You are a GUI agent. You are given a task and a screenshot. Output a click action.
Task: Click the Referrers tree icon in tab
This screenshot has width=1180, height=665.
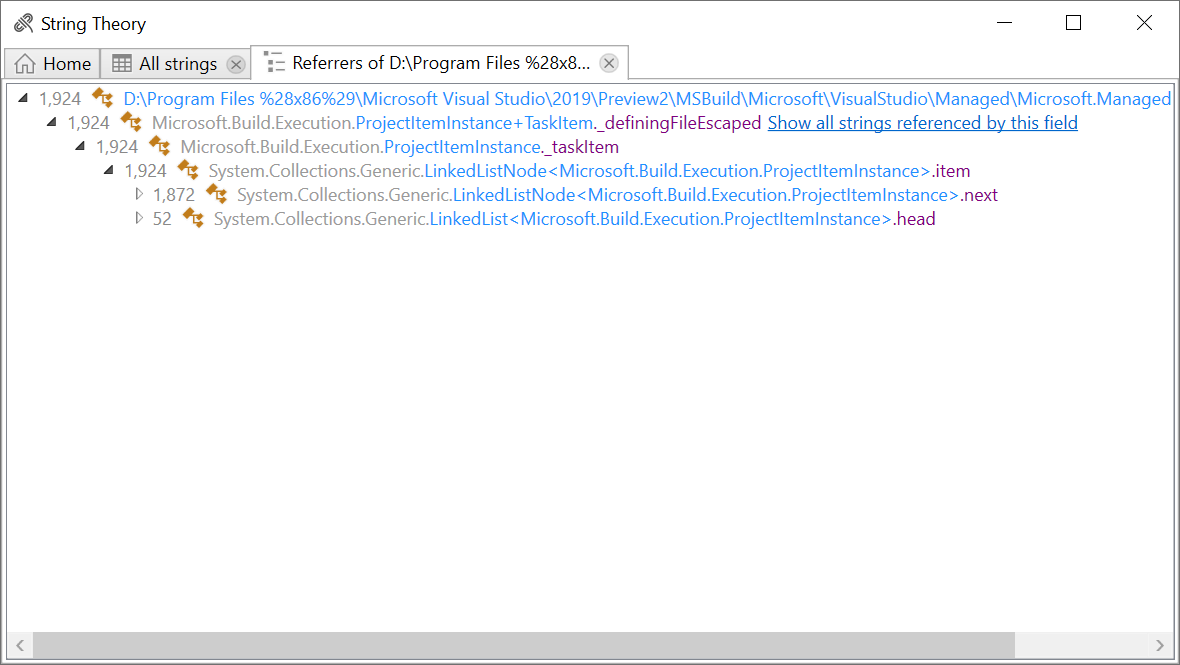pyautogui.click(x=275, y=62)
